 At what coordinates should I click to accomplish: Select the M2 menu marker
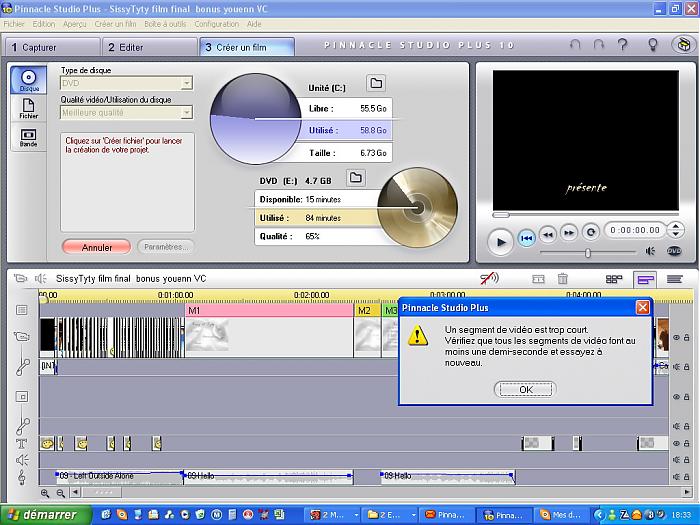(367, 310)
